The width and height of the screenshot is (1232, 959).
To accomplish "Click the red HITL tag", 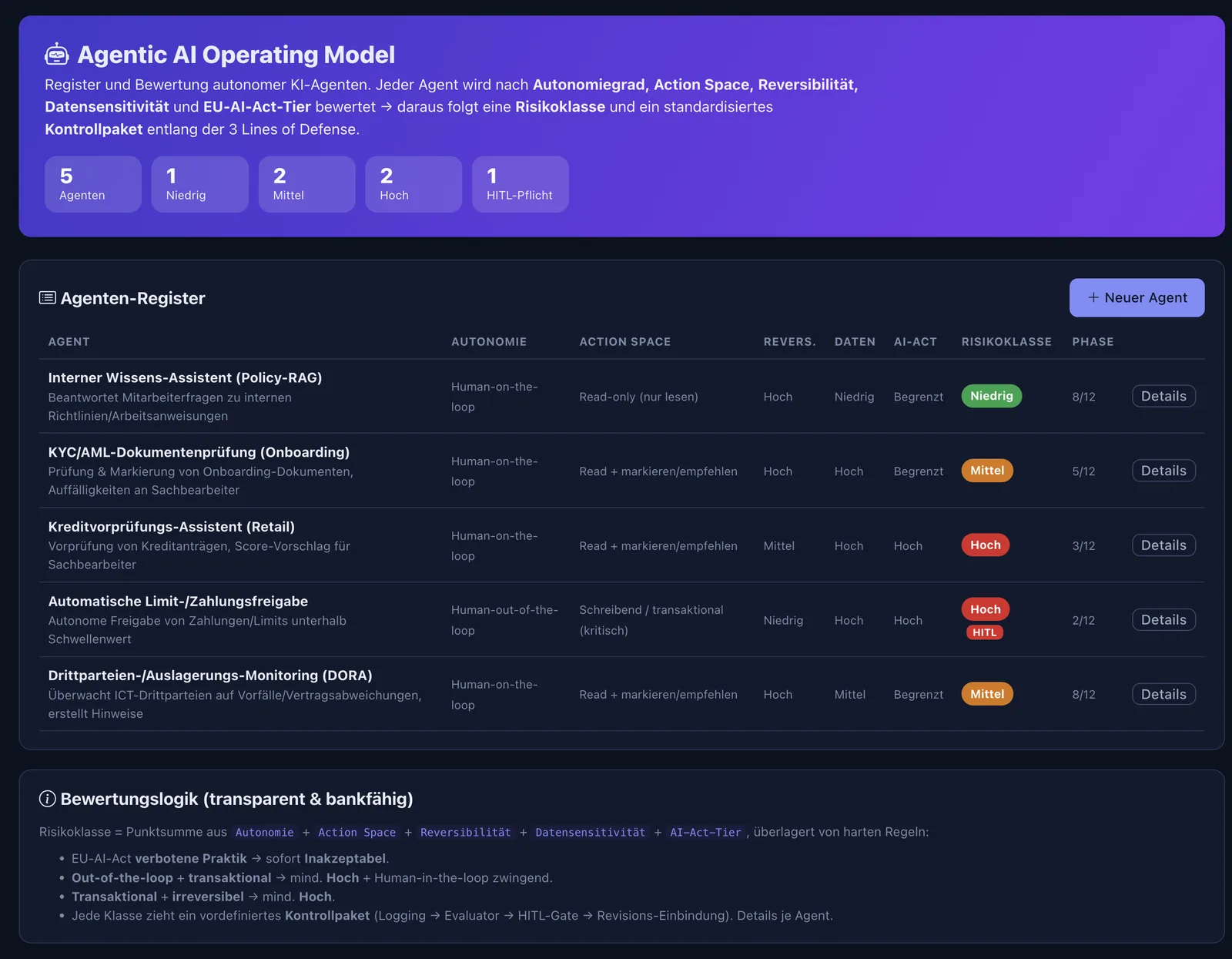I will click(x=985, y=632).
